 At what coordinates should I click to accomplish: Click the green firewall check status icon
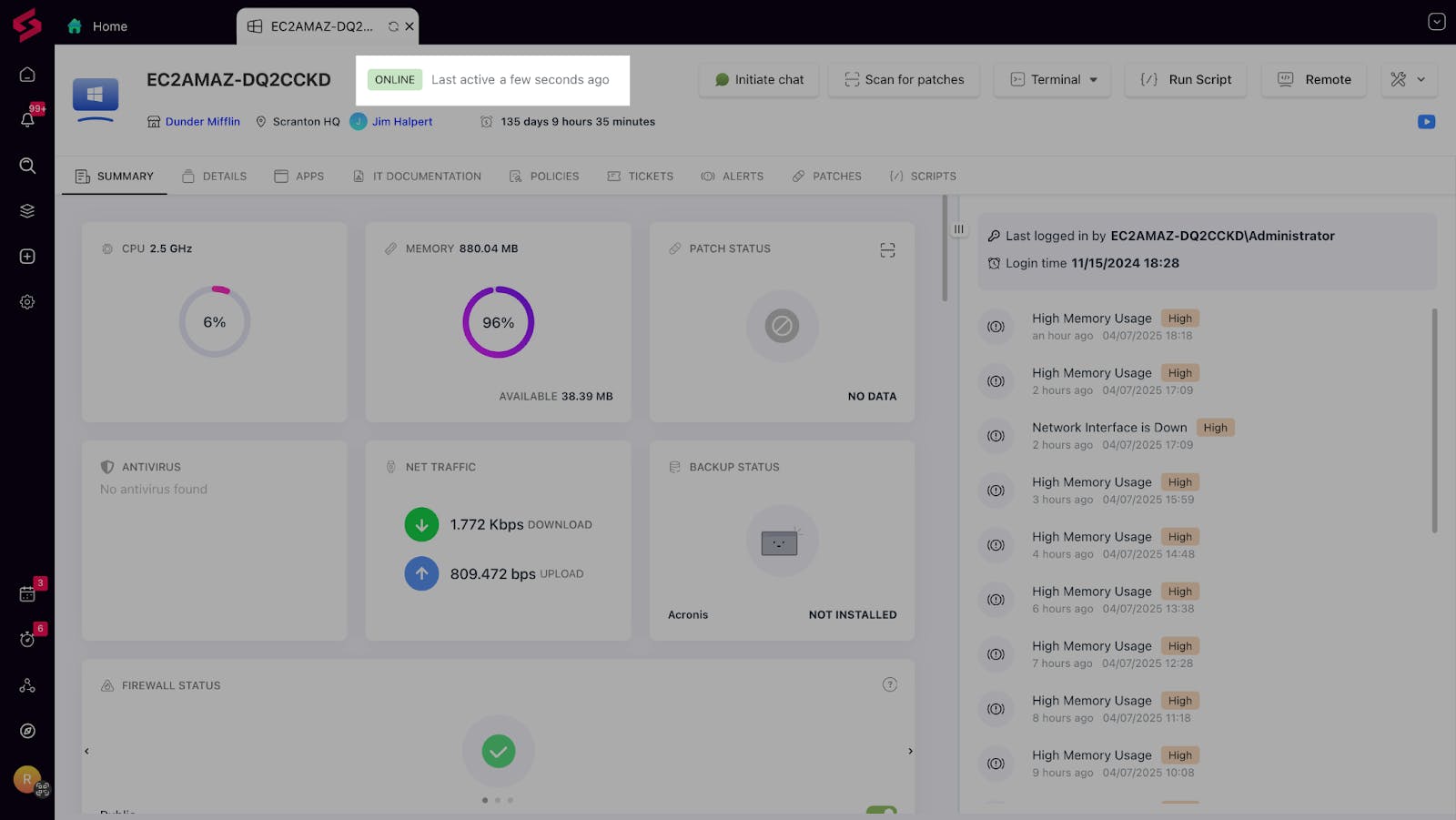pyautogui.click(x=499, y=751)
